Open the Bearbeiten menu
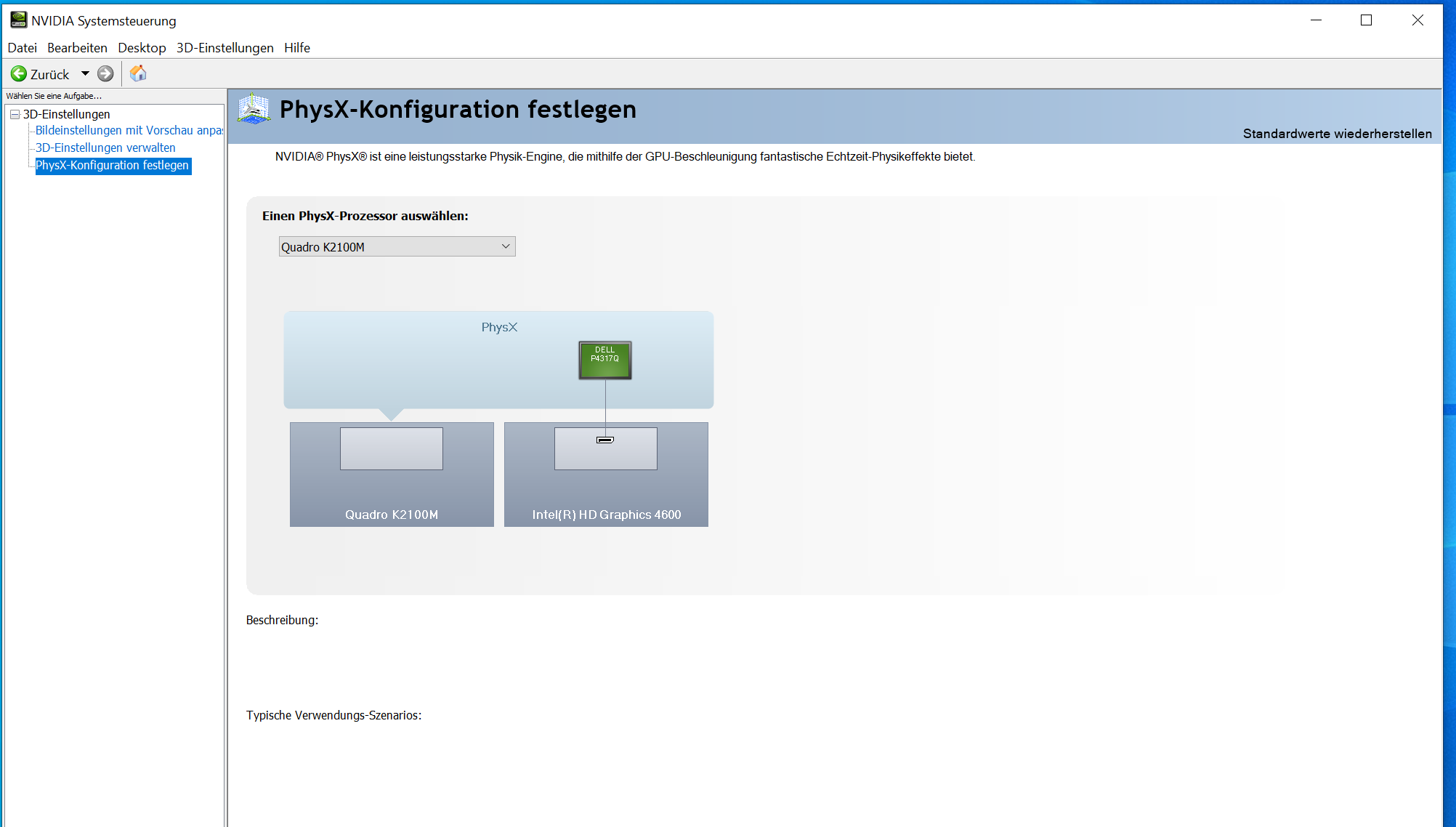The width and height of the screenshot is (1456, 827). pos(77,48)
